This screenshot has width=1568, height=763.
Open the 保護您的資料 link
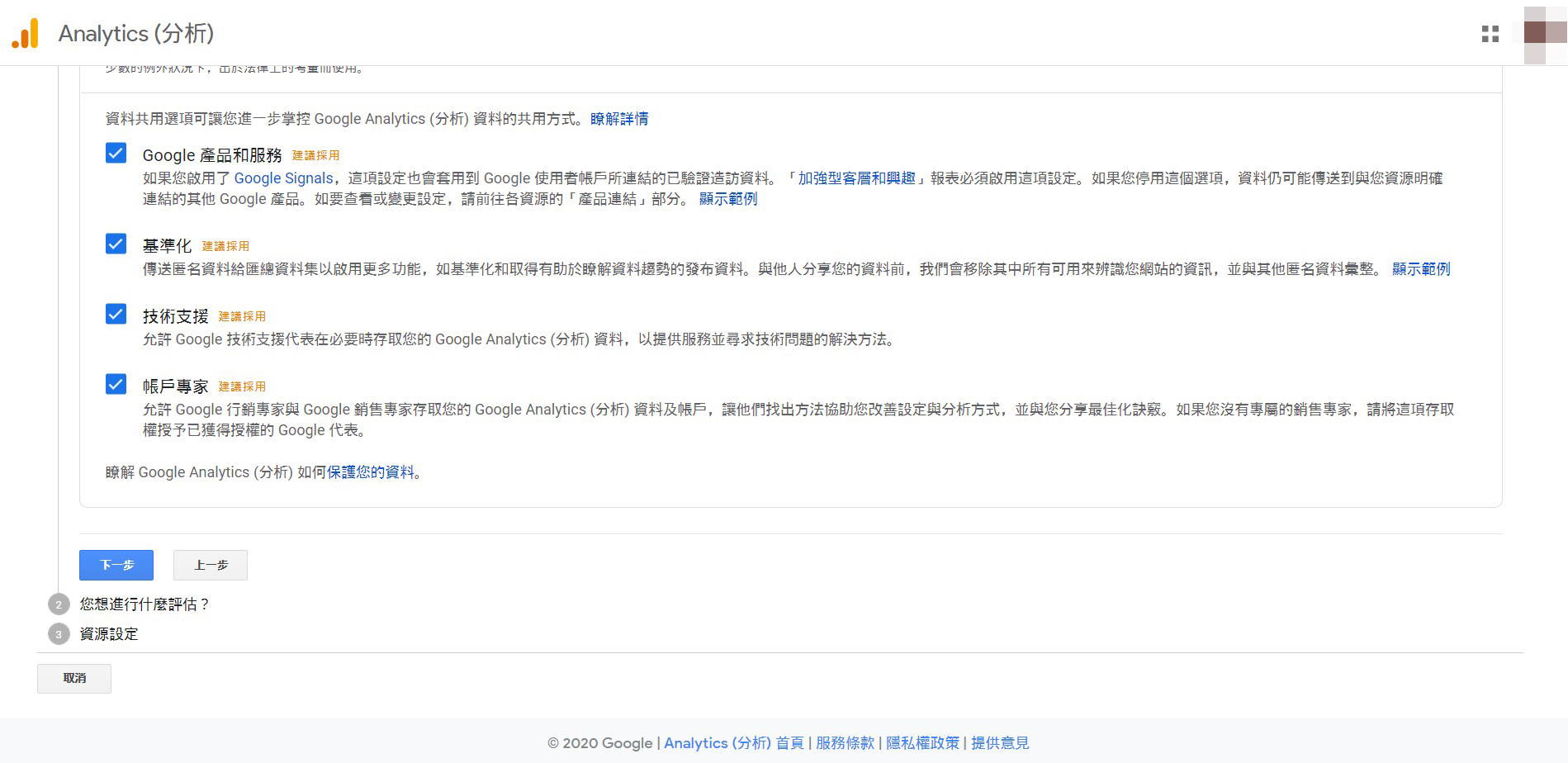tap(371, 472)
